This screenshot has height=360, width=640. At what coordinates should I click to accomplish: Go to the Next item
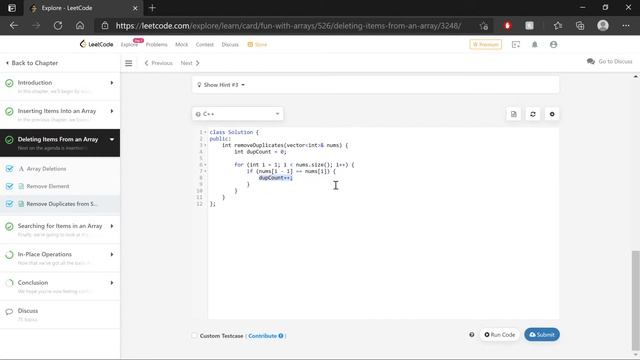[190, 63]
